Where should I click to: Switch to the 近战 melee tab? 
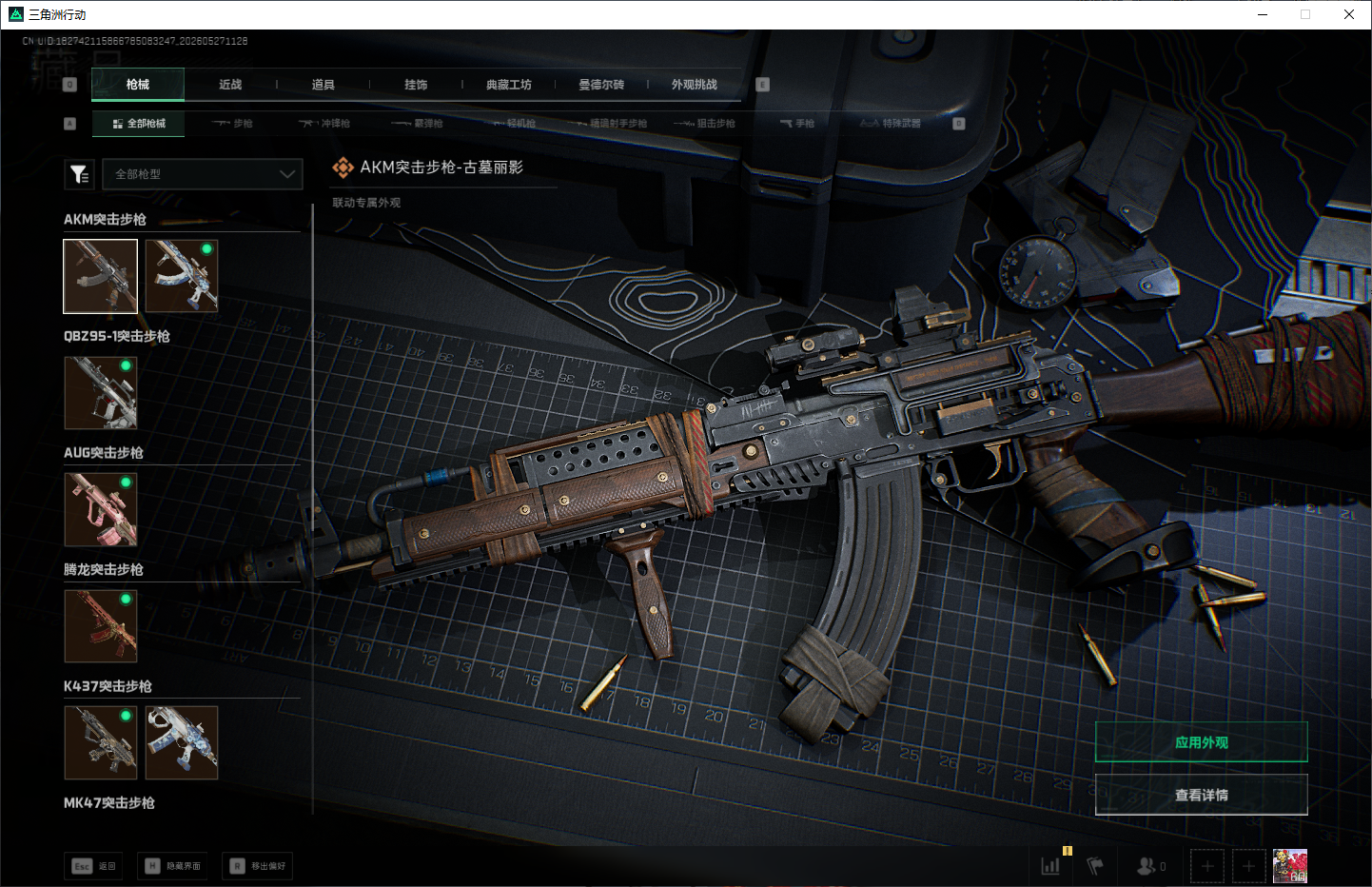tap(230, 85)
